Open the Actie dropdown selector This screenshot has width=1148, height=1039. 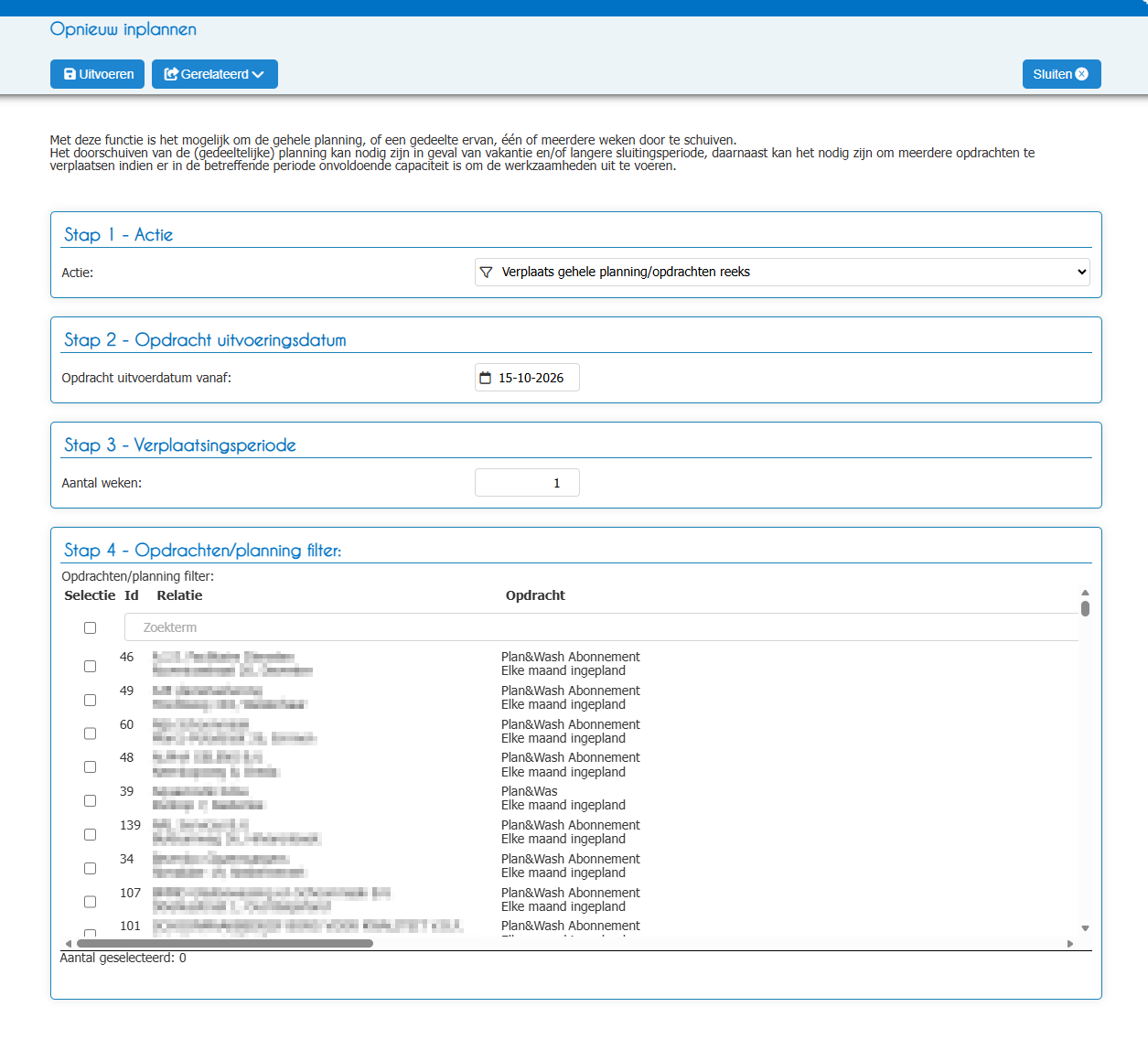(x=782, y=272)
